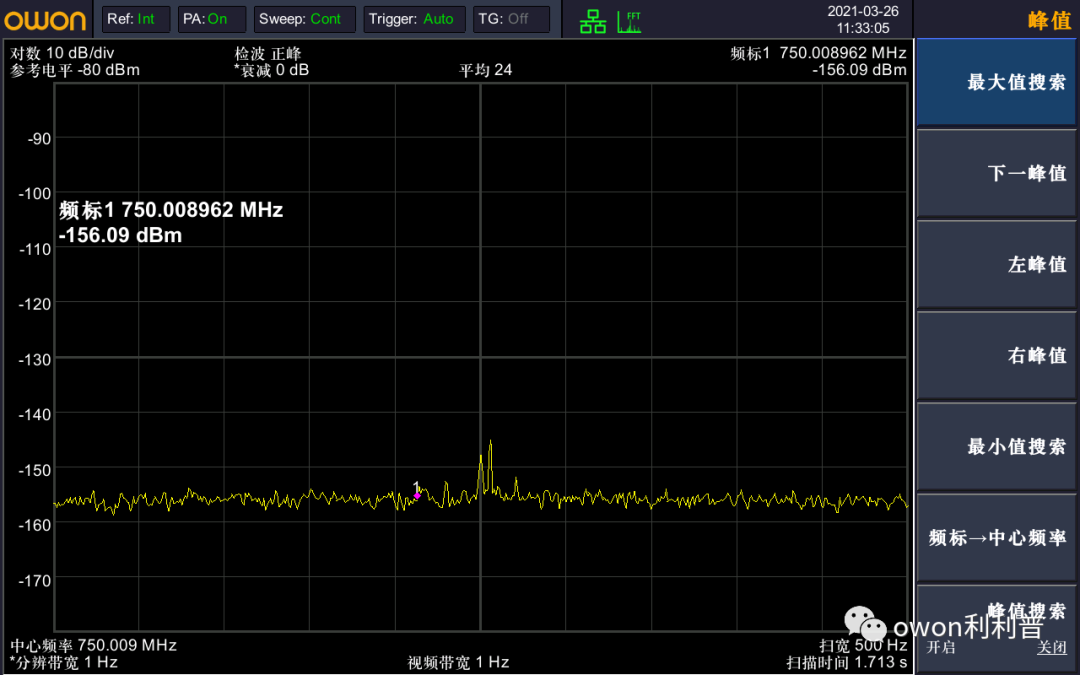Viewport: 1080px width, 675px height.
Task: Click 检波 正峰 detector readout
Action: 268,53
